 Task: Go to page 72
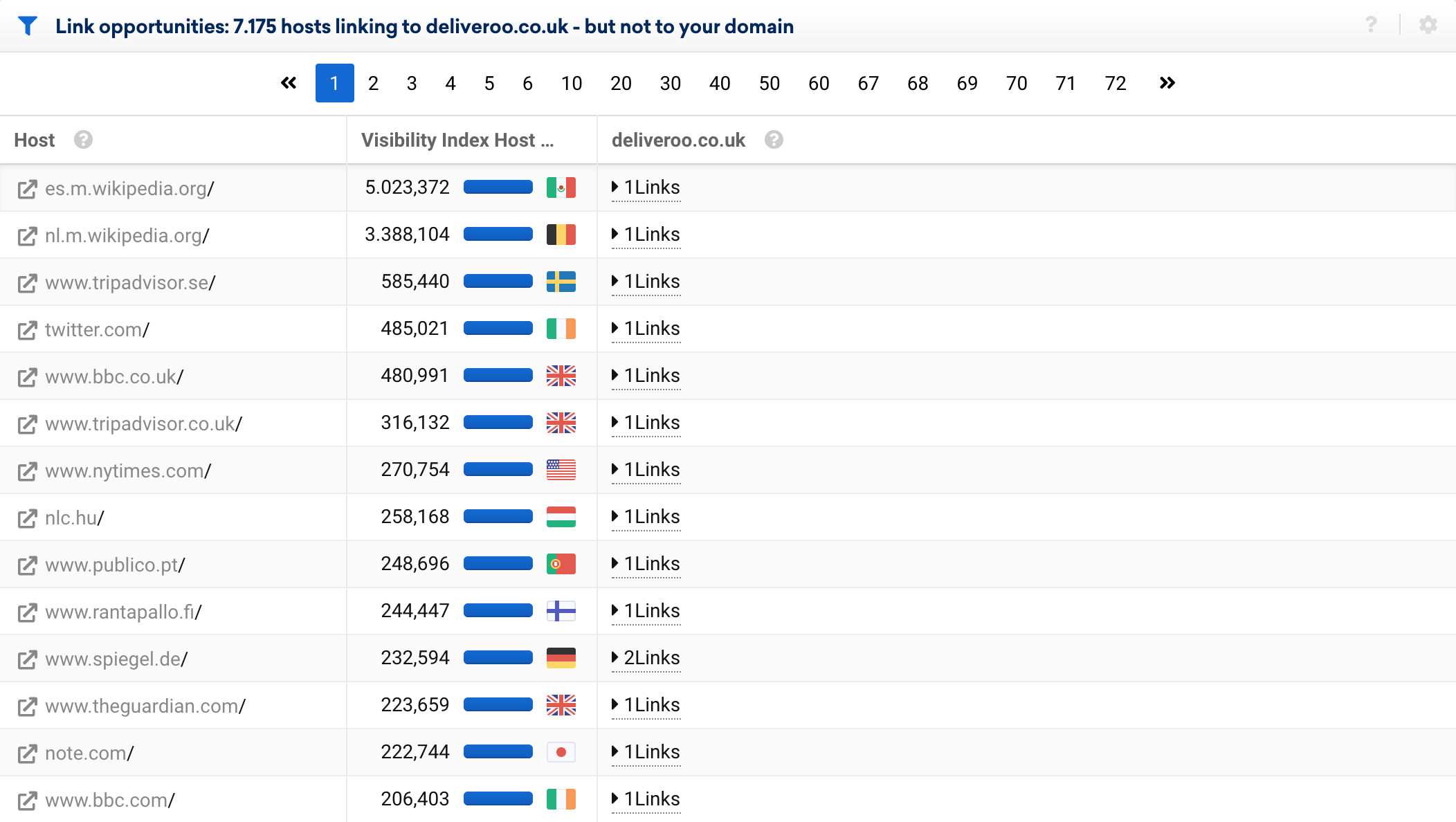pos(1116,83)
